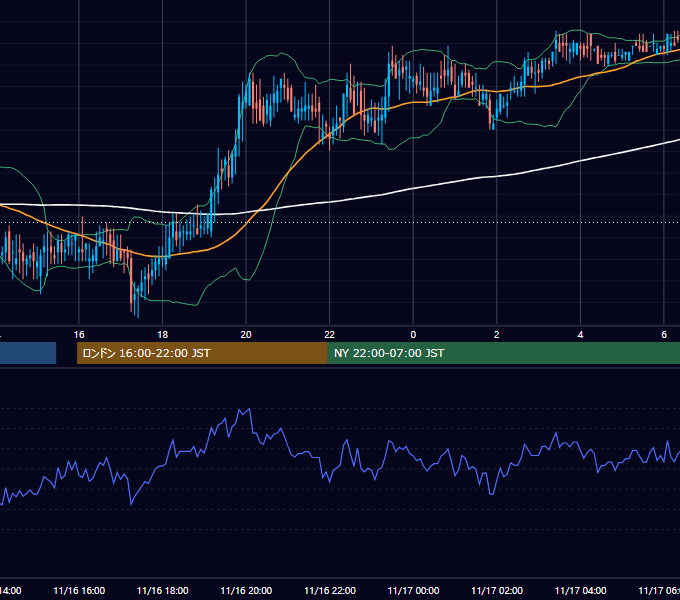Click the NY 22:00-07:00 JST session bar
This screenshot has width=680, height=600.
pos(503,353)
